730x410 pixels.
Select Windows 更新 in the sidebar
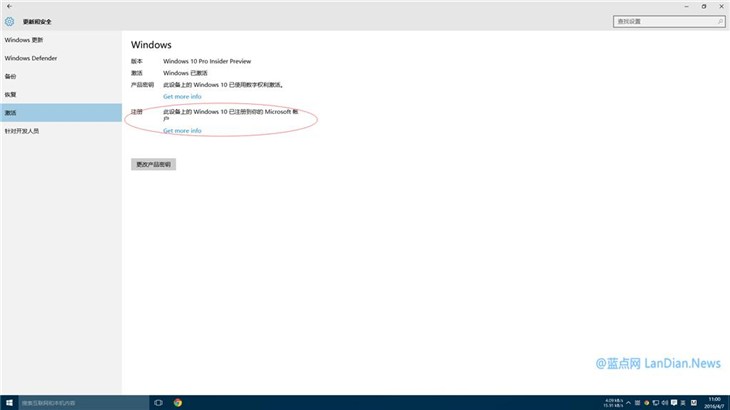tap(24, 40)
